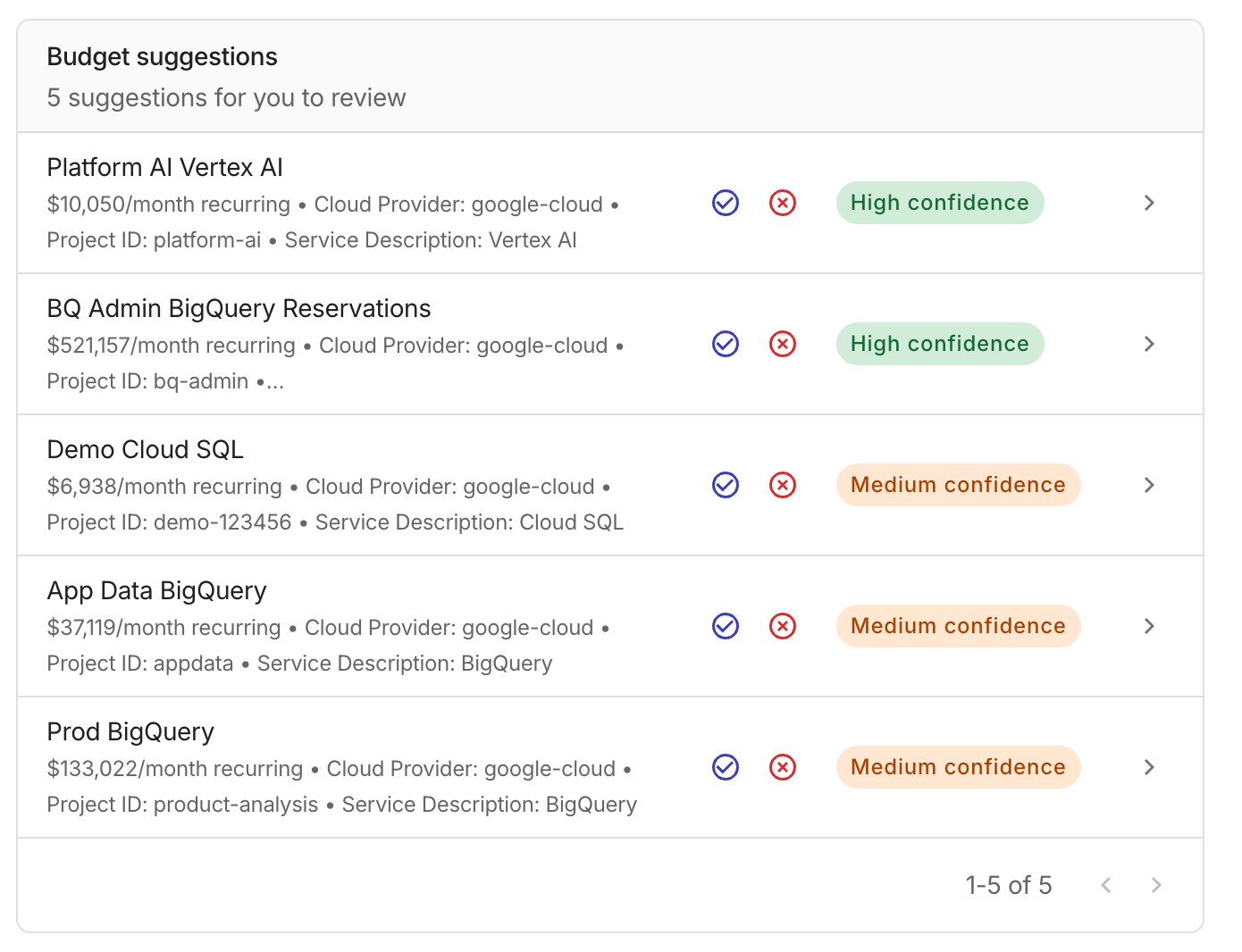Viewport: 1242px width, 952px height.
Task: Reject the App Data BigQuery suggestion
Action: [x=783, y=626]
